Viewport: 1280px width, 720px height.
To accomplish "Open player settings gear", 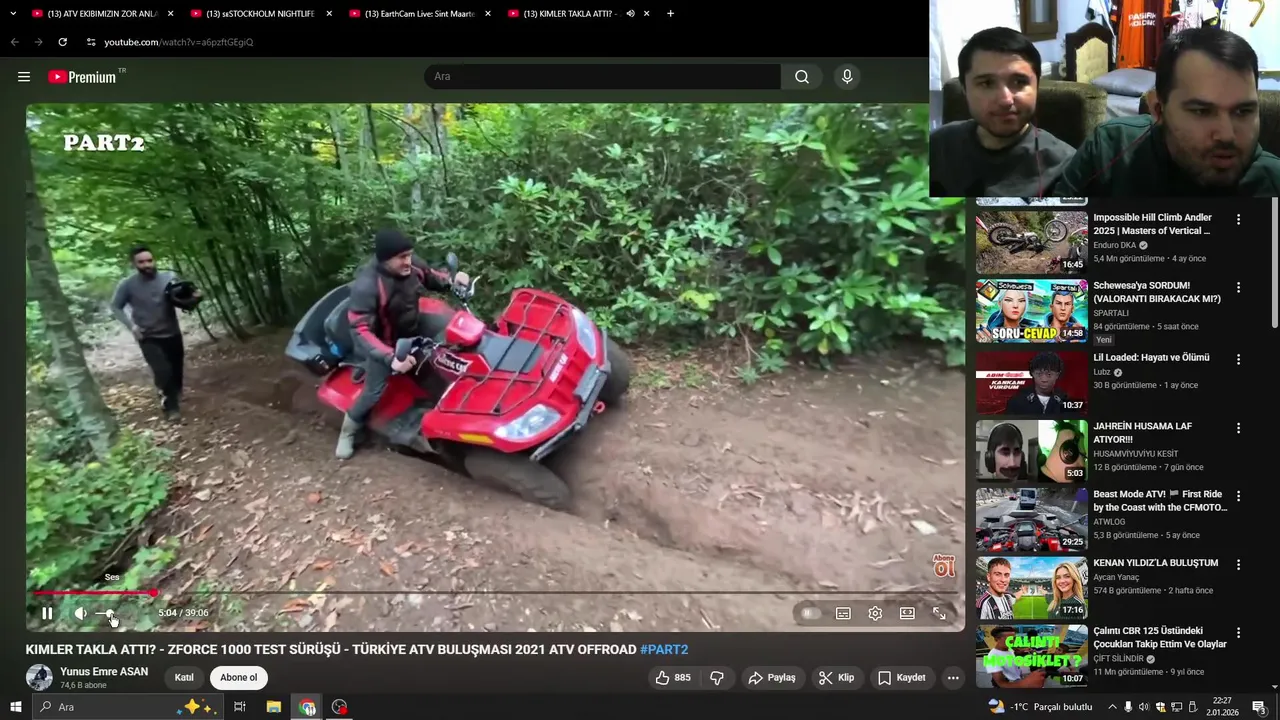I will point(875,613).
